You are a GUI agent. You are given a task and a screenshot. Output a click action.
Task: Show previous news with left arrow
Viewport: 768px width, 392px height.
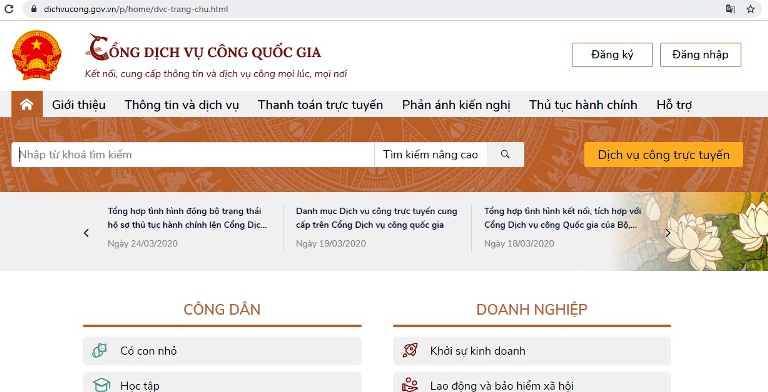(x=86, y=233)
